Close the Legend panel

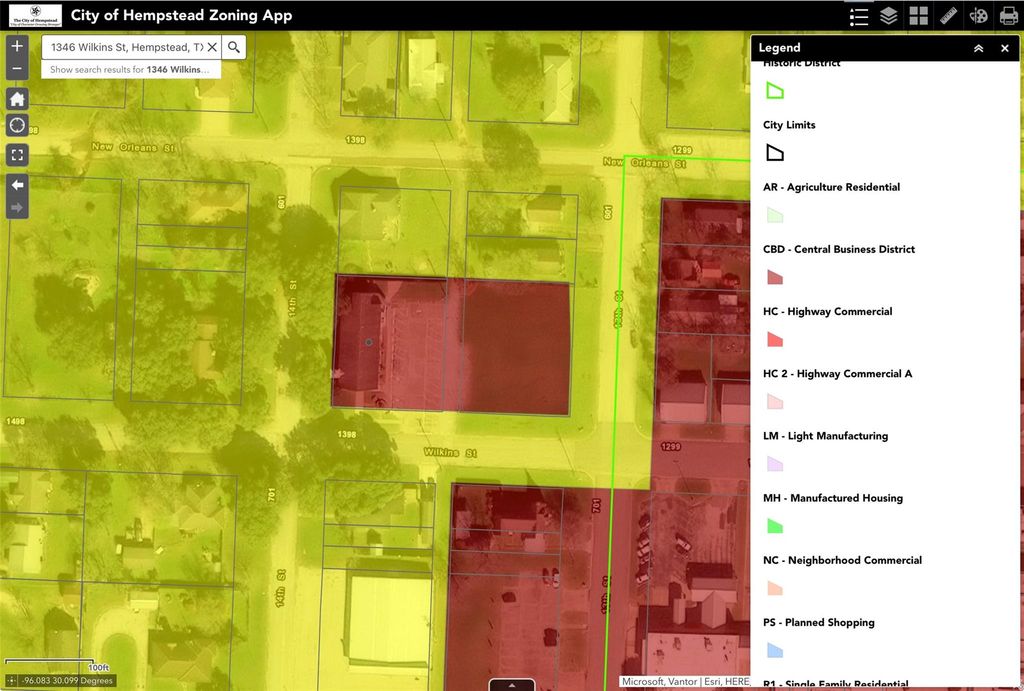coord(1005,48)
